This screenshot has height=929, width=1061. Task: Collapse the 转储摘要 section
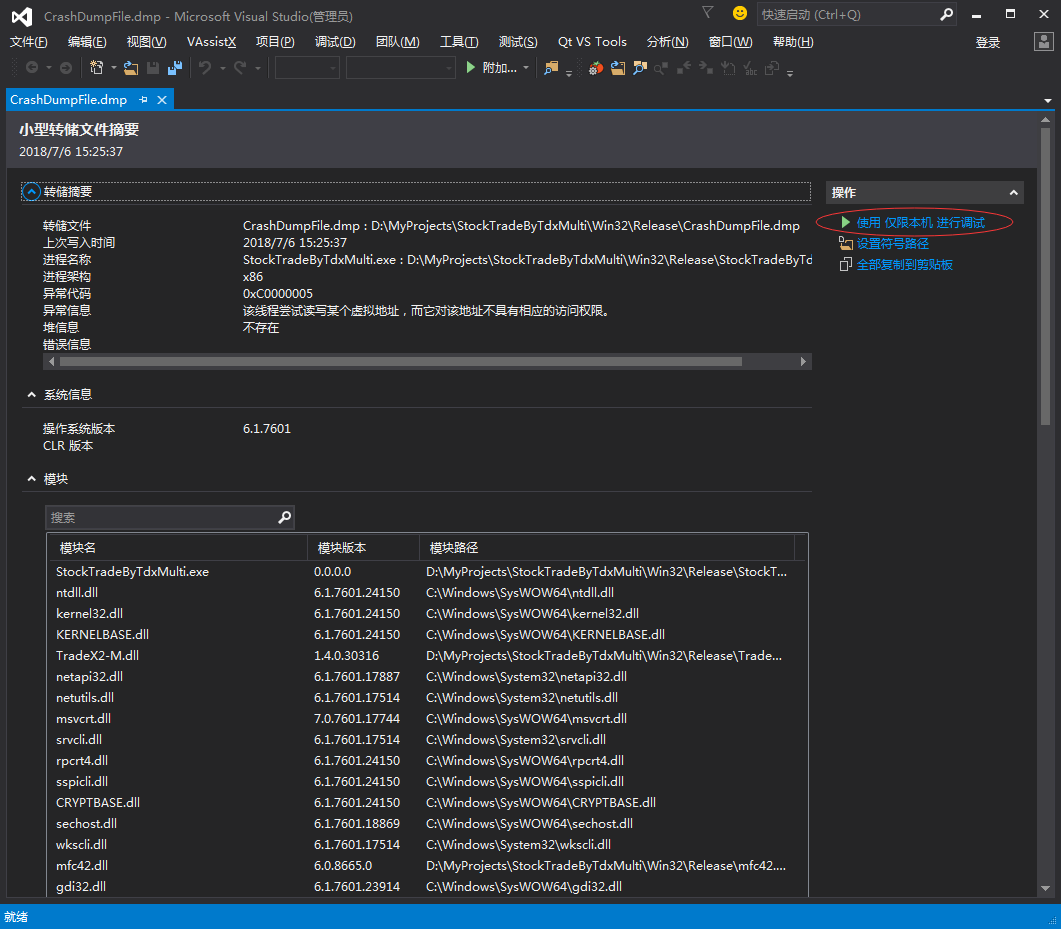[31, 191]
